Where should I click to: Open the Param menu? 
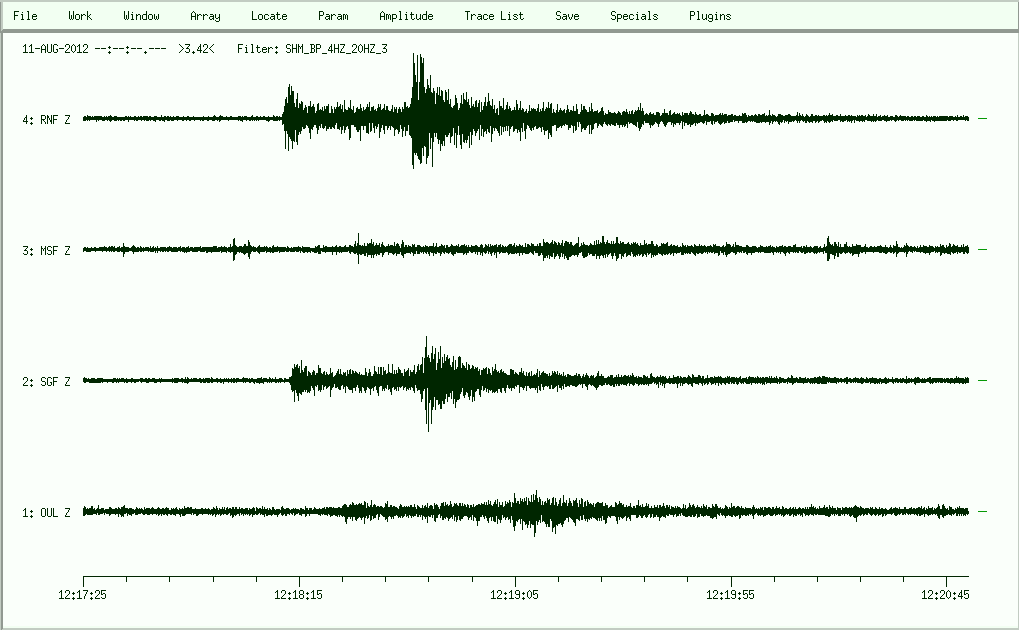pos(333,16)
